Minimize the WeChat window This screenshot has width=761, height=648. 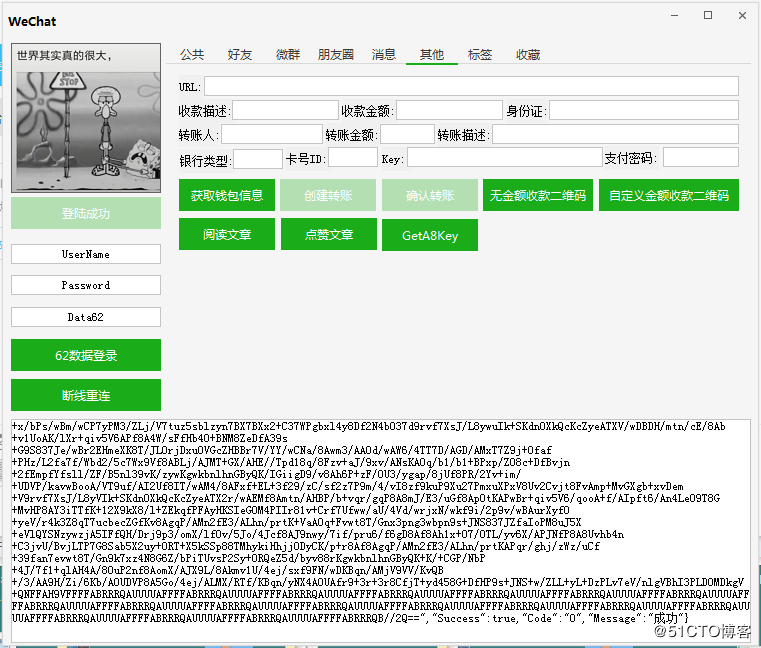[x=675, y=16]
